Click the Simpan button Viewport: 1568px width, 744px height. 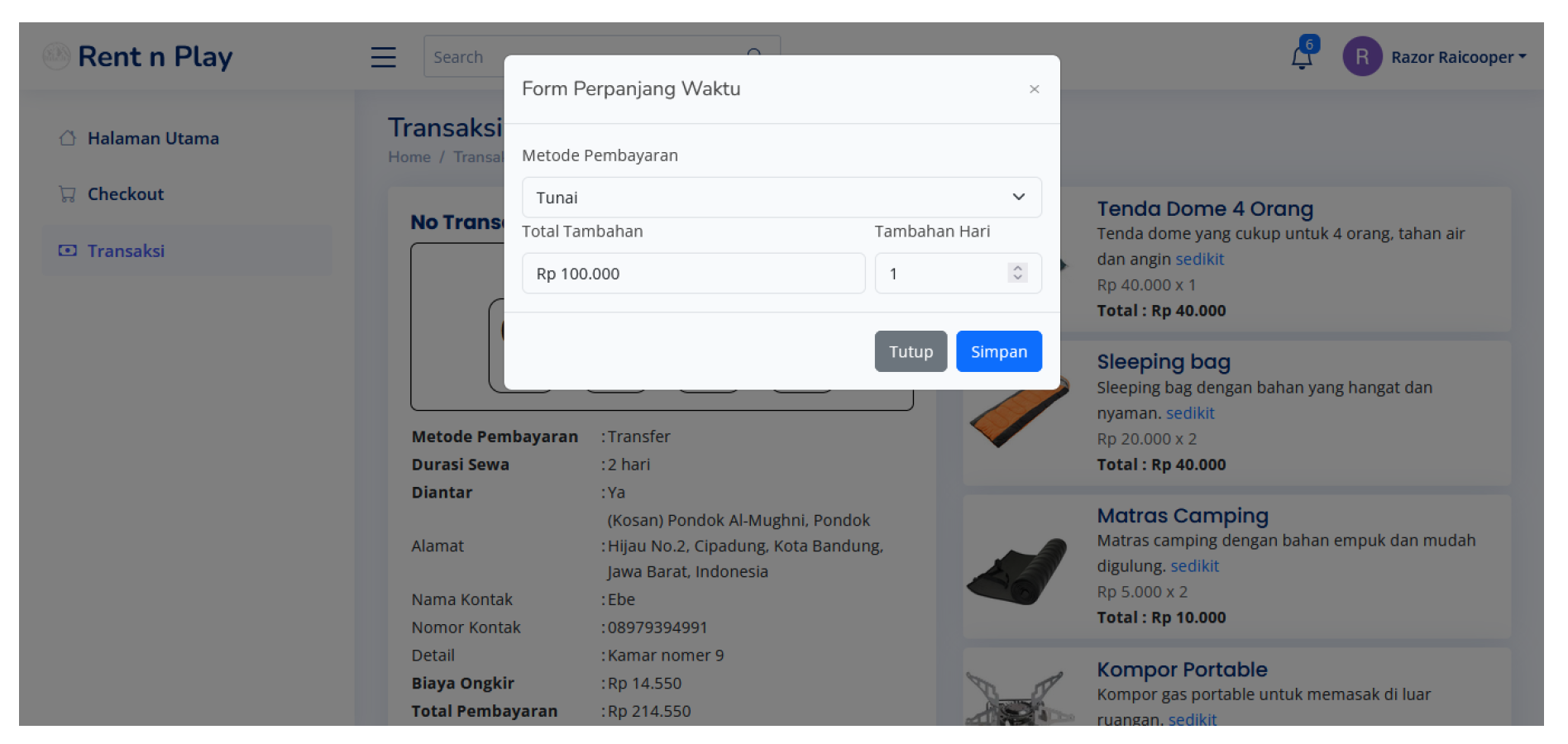click(x=998, y=351)
